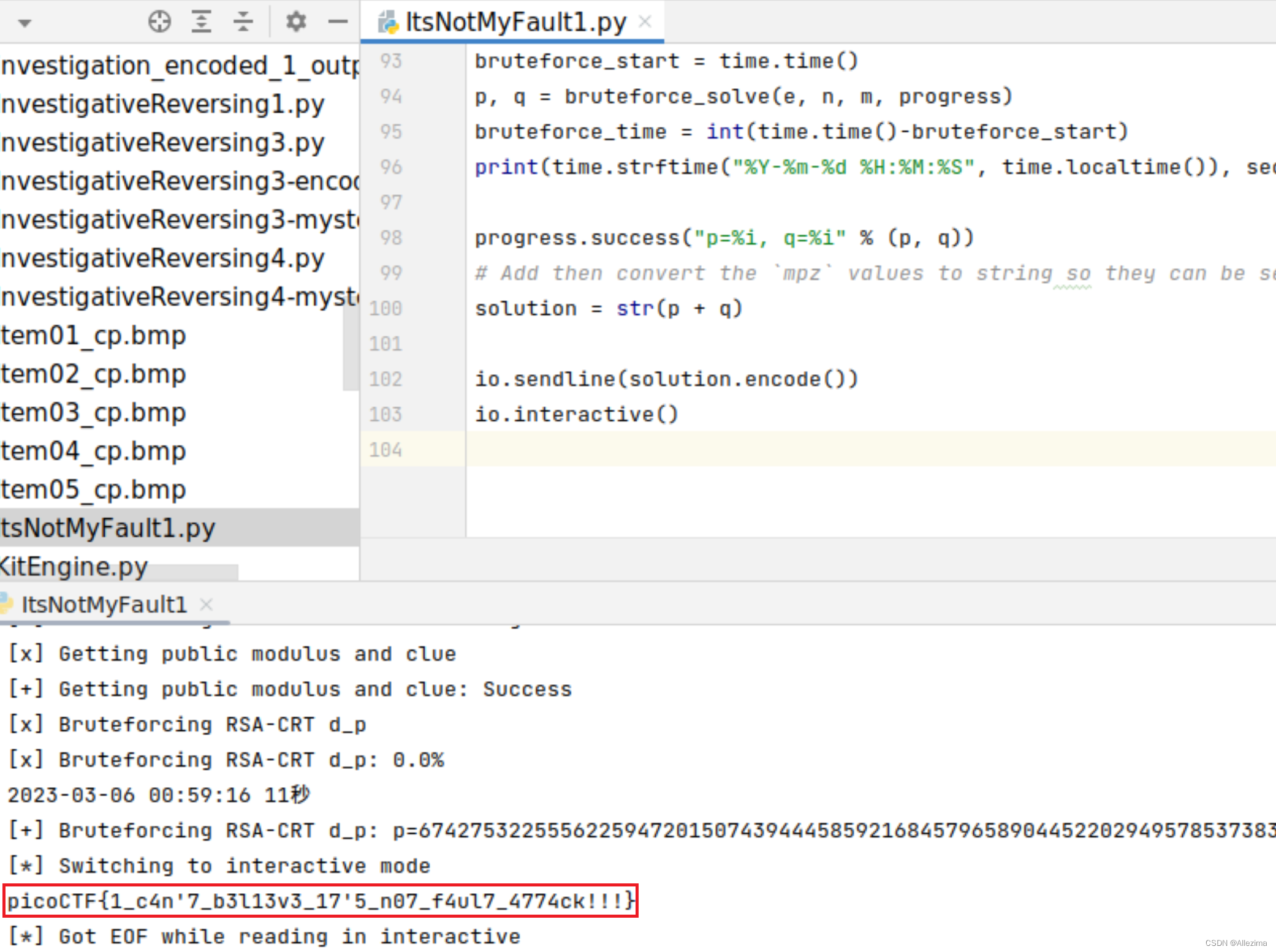Hide the project panel with minus icon
Screen dimensions: 1276x952
(x=337, y=21)
